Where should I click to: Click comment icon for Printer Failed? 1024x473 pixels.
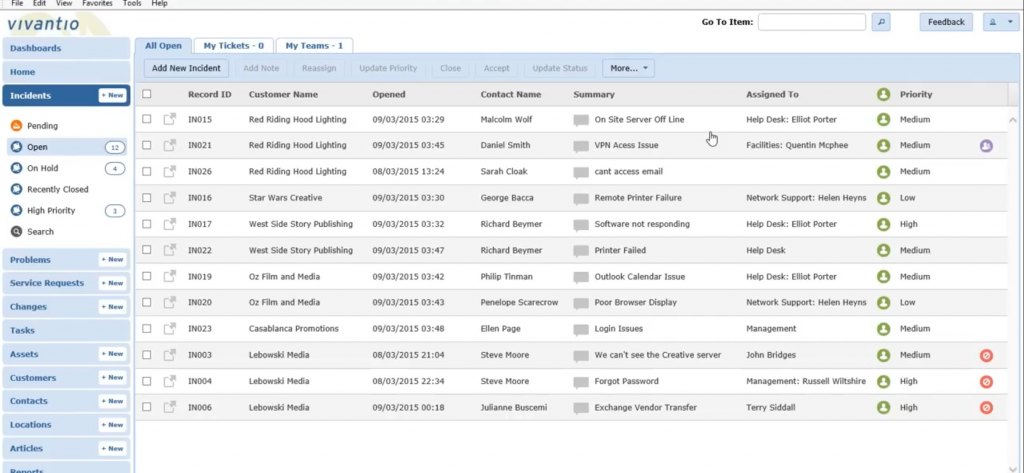[581, 251]
